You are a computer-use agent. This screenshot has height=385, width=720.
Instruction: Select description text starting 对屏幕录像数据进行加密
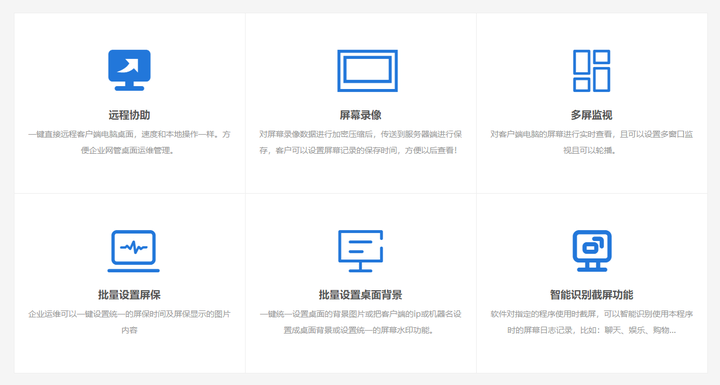tap(360, 142)
